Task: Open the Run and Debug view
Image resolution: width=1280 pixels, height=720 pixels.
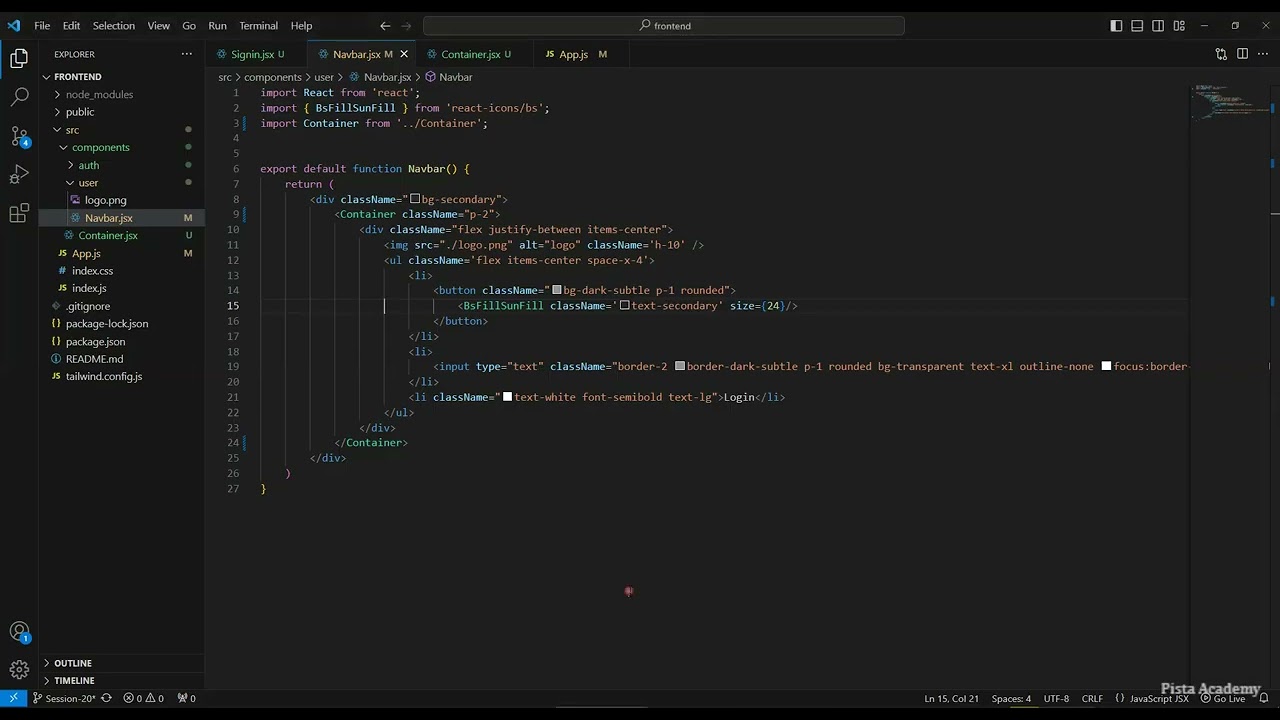Action: coord(19,175)
